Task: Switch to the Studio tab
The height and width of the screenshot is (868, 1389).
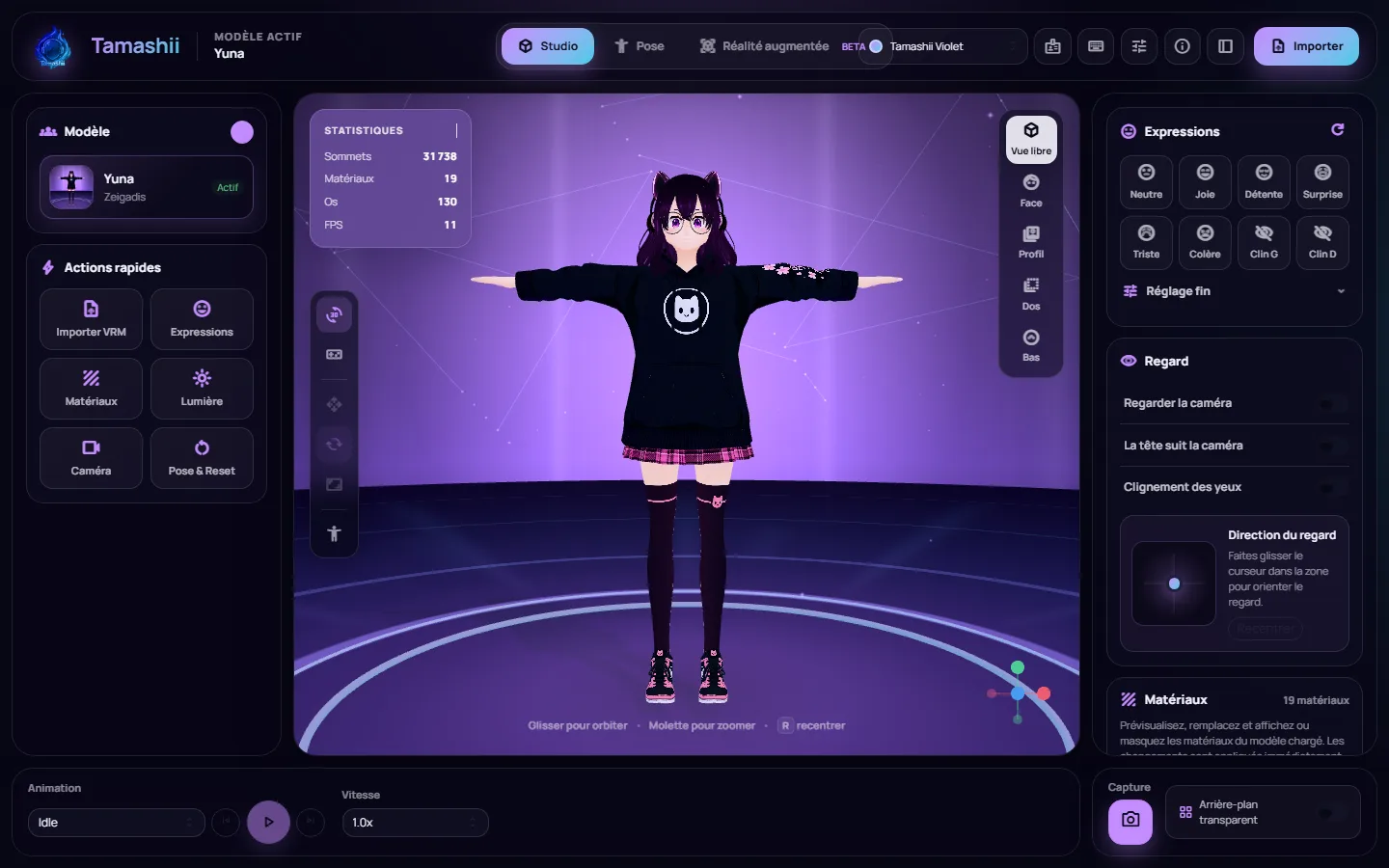Action: [548, 46]
